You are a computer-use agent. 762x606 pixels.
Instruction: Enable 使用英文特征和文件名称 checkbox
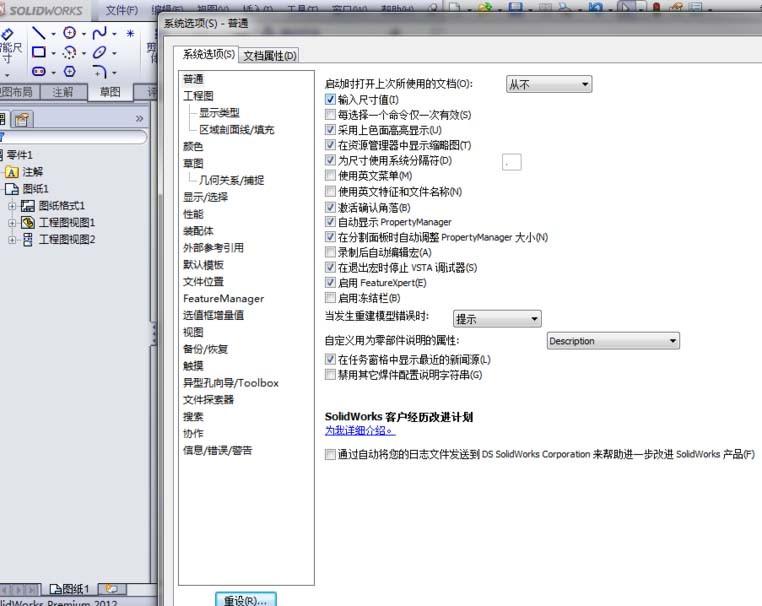point(330,191)
